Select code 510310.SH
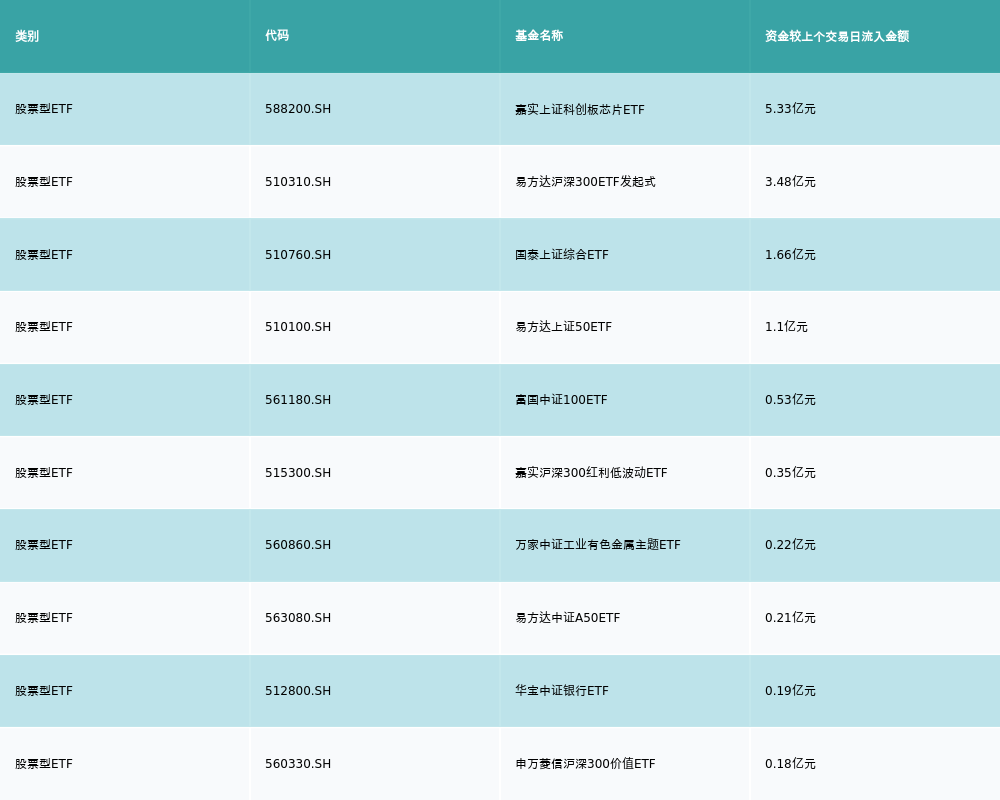Viewport: 1000px width, 800px height. pos(298,182)
